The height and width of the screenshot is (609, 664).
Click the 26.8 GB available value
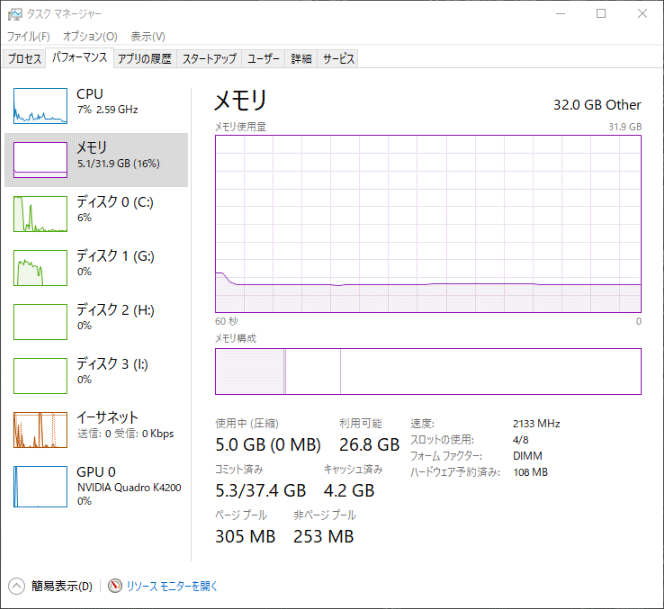pos(369,445)
